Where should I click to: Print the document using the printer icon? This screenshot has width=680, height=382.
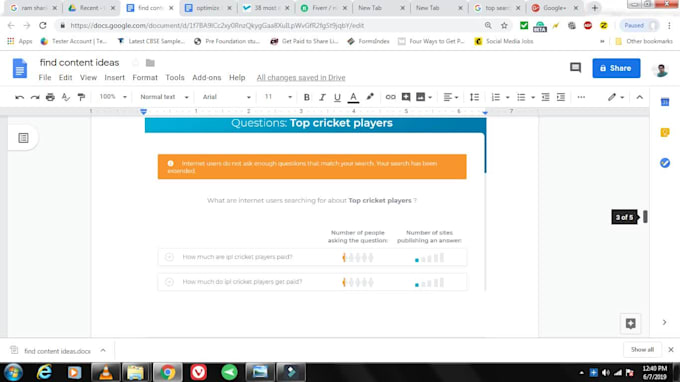50,97
